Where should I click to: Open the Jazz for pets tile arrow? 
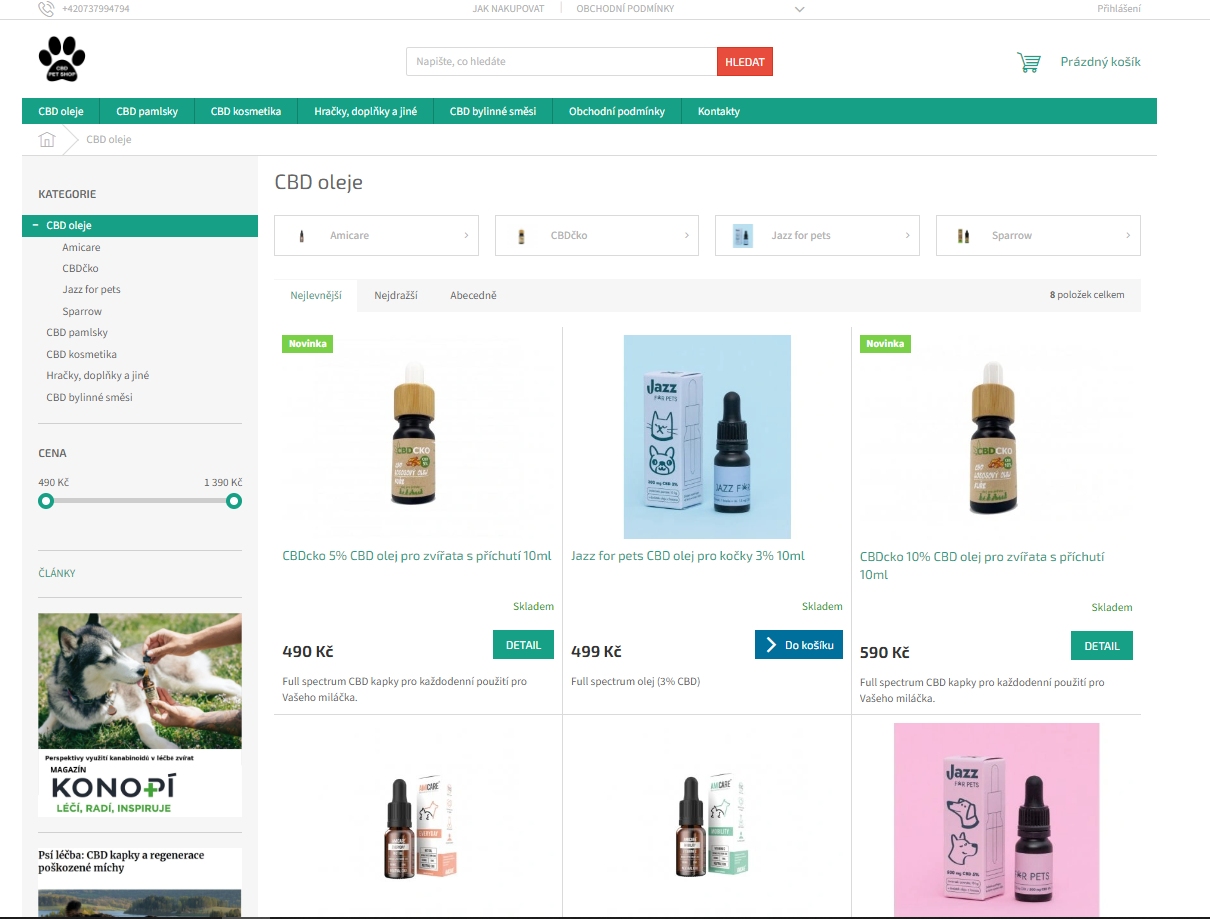[x=907, y=236]
